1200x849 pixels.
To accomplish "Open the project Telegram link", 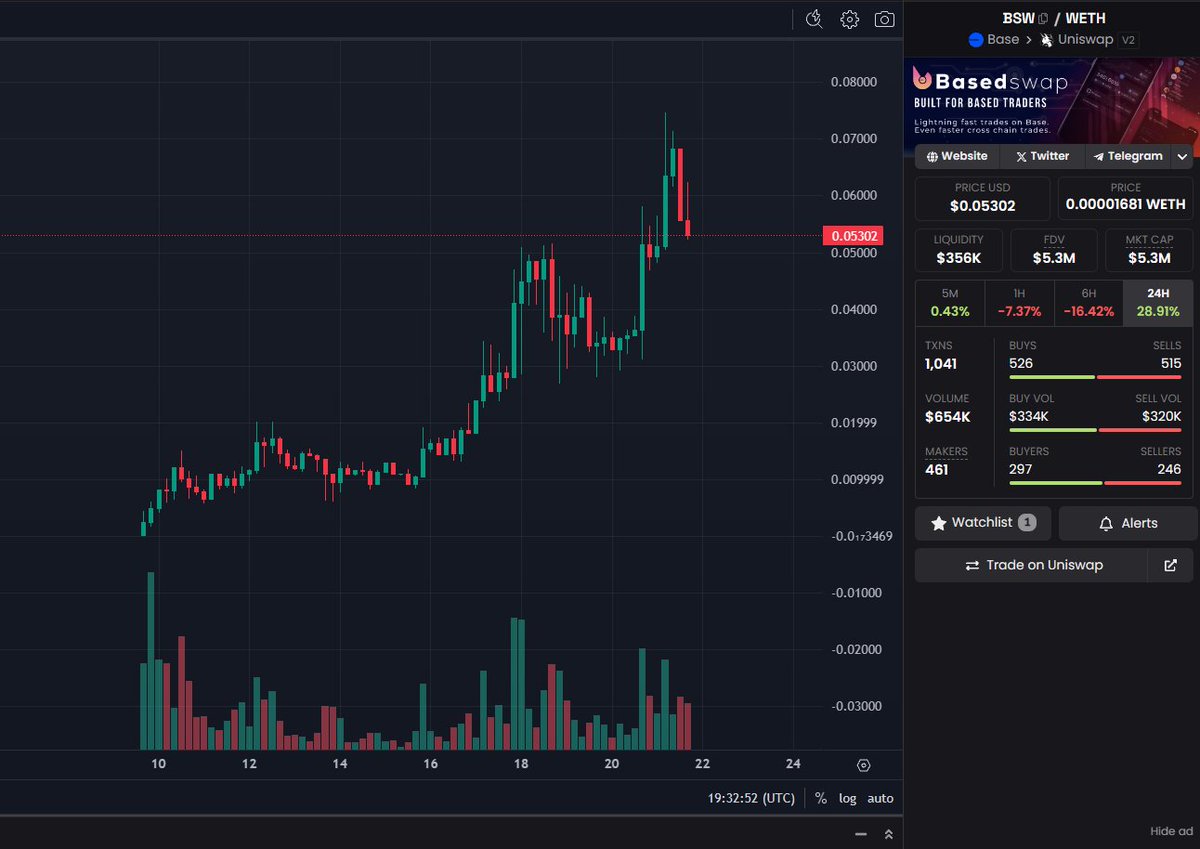I will (x=1128, y=156).
